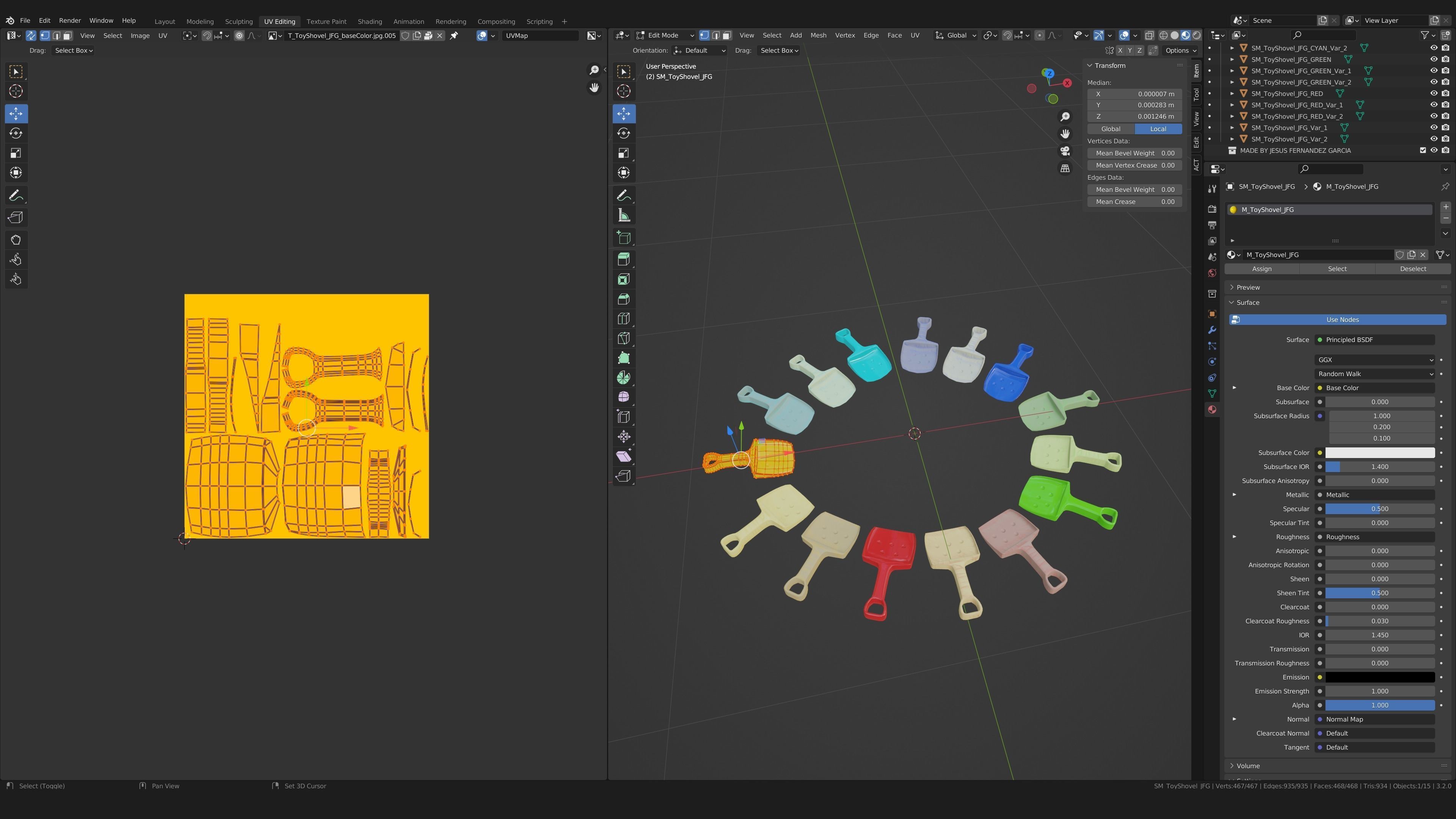Switch to the Shading workspace tab

pyautogui.click(x=370, y=22)
